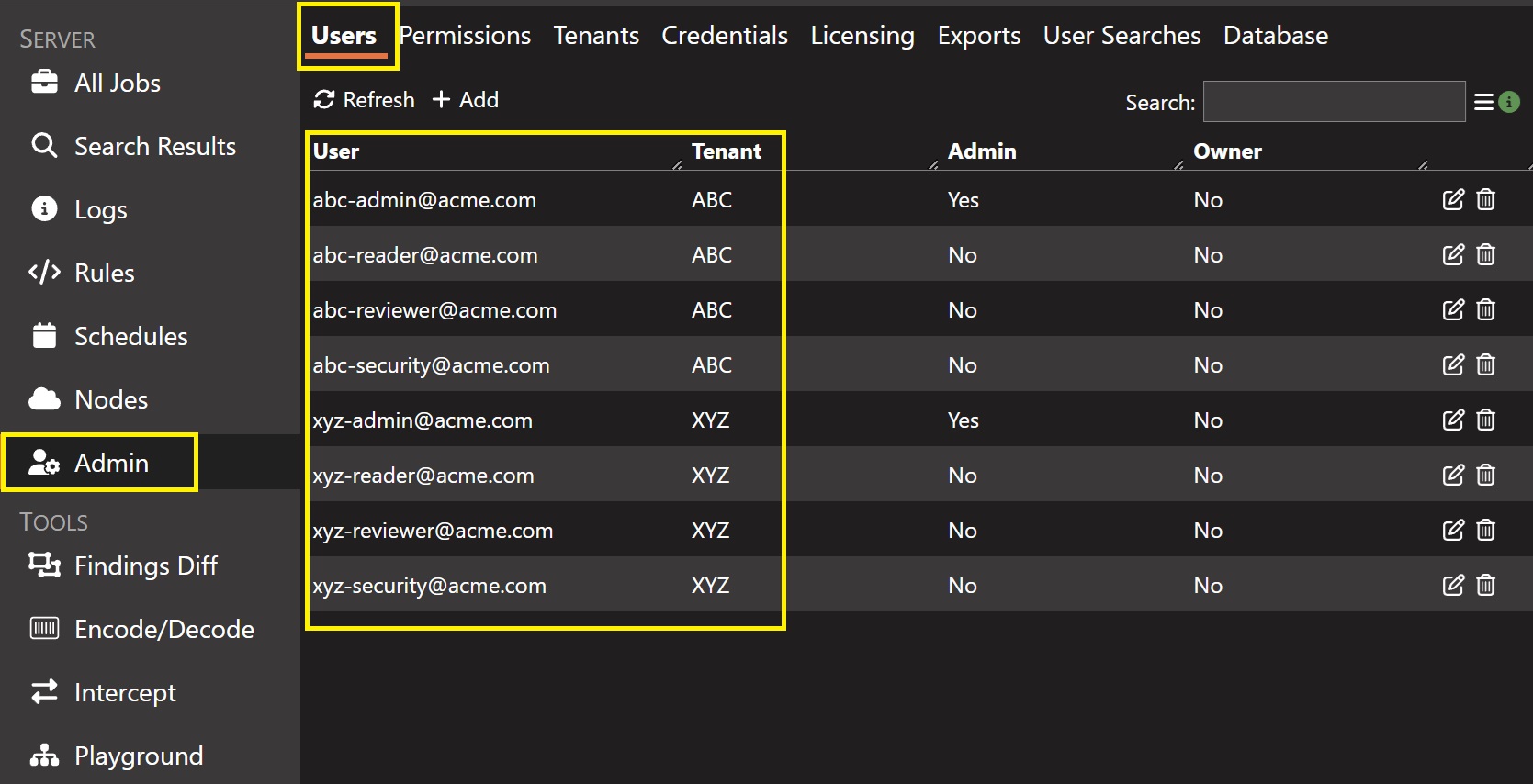Delete the xyz-security@acme.com user
The image size is (1533, 784).
(1485, 585)
